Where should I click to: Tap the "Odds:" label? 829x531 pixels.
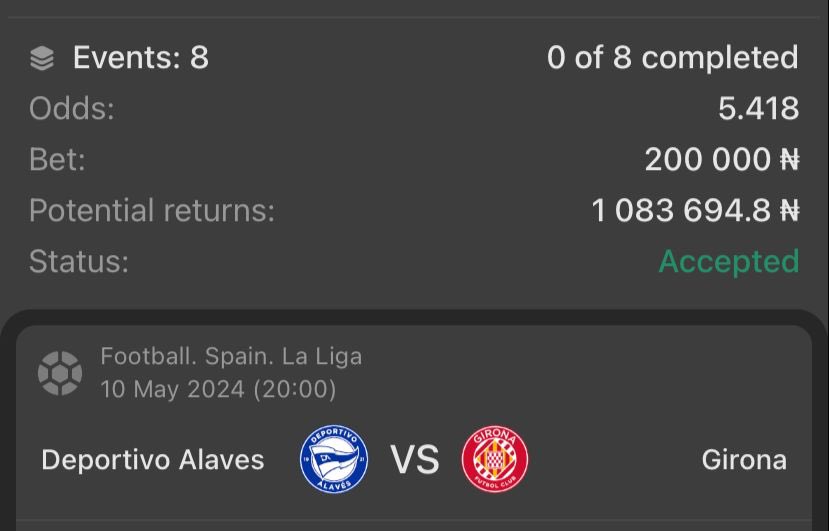[x=72, y=109]
